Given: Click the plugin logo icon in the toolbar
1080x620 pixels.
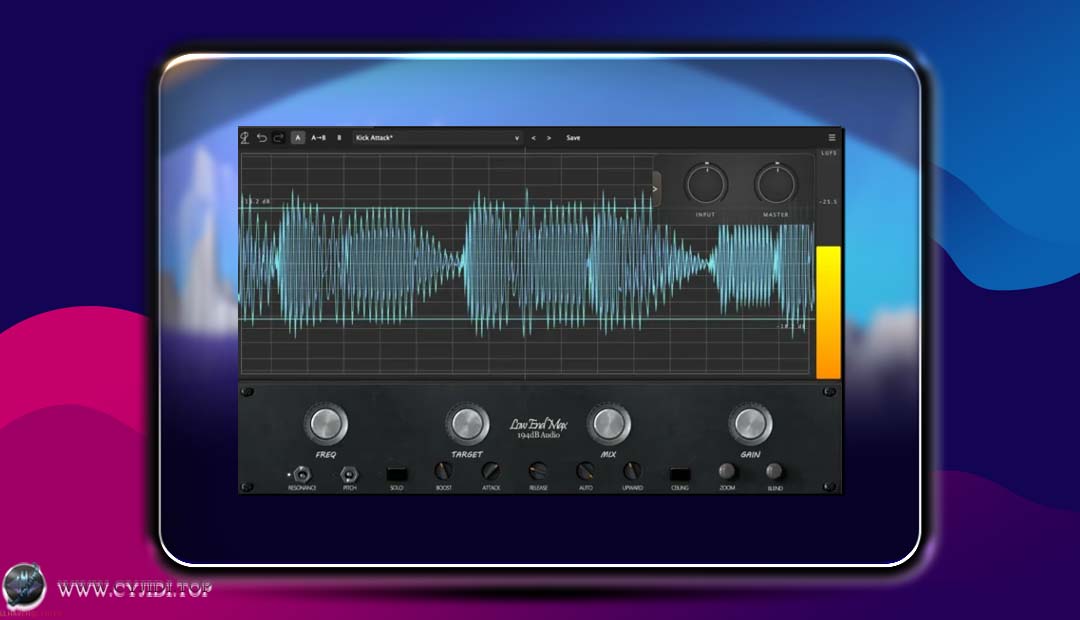Looking at the screenshot, I should (245, 138).
